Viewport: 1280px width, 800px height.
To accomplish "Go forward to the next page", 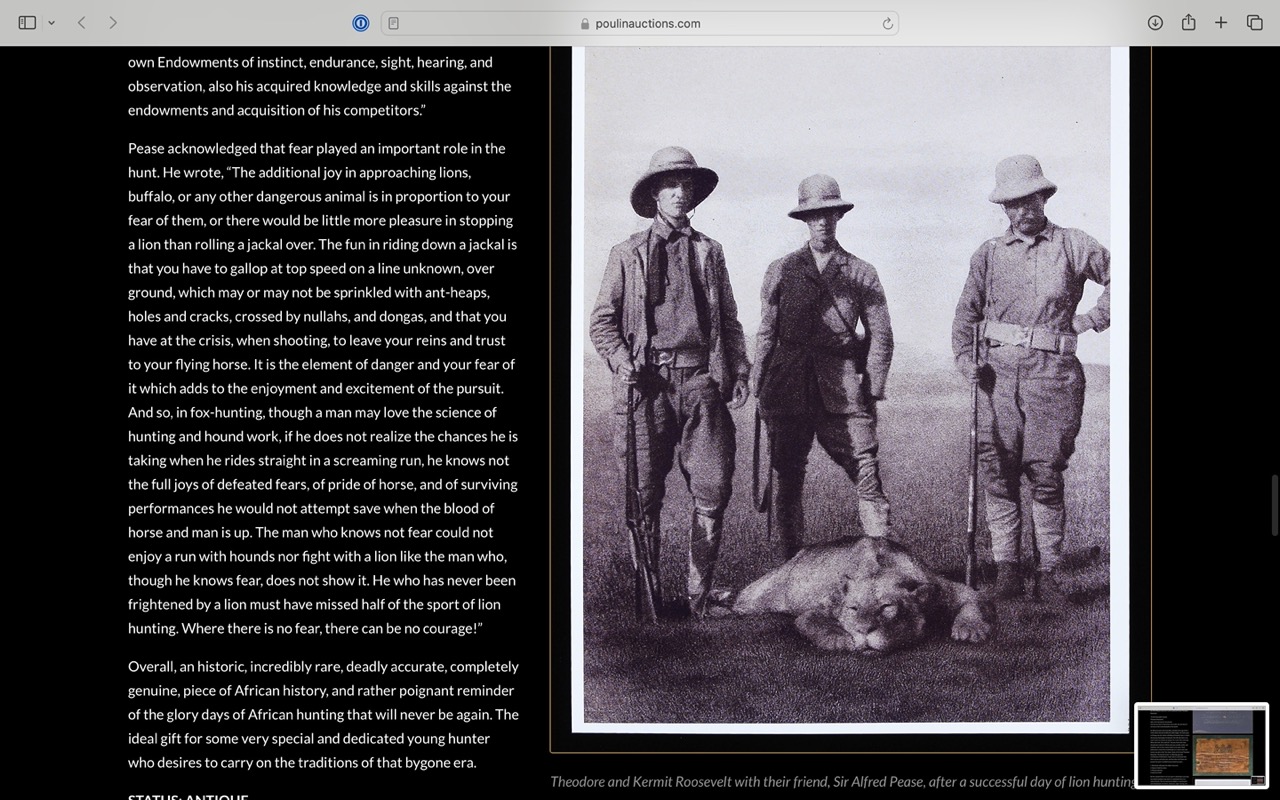I will pyautogui.click(x=113, y=22).
